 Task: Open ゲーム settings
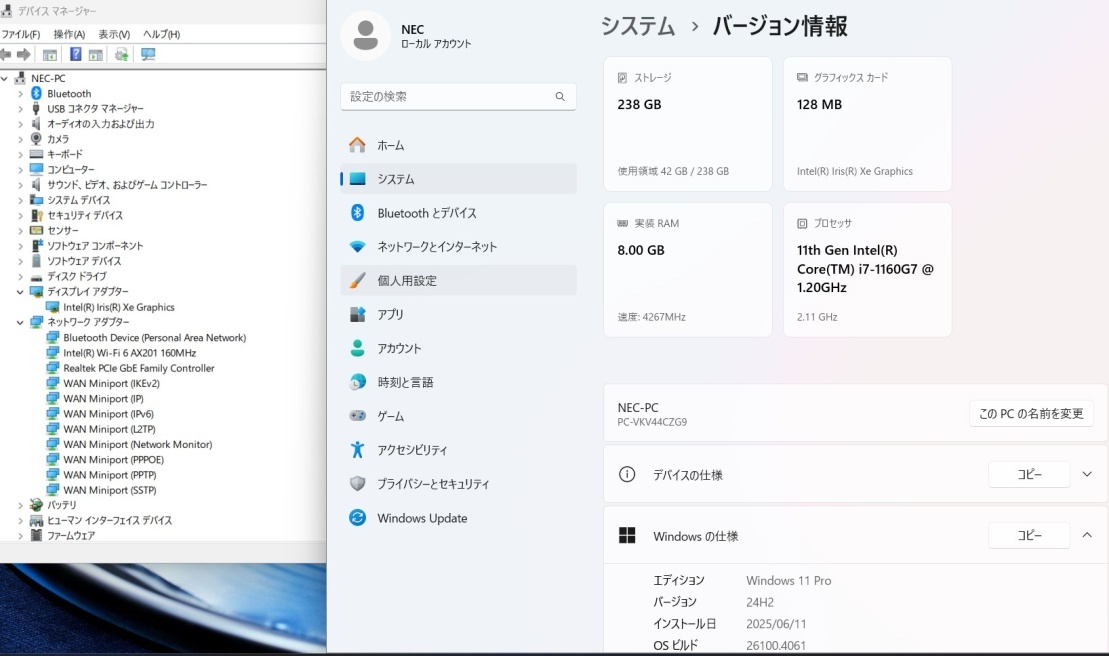point(458,416)
